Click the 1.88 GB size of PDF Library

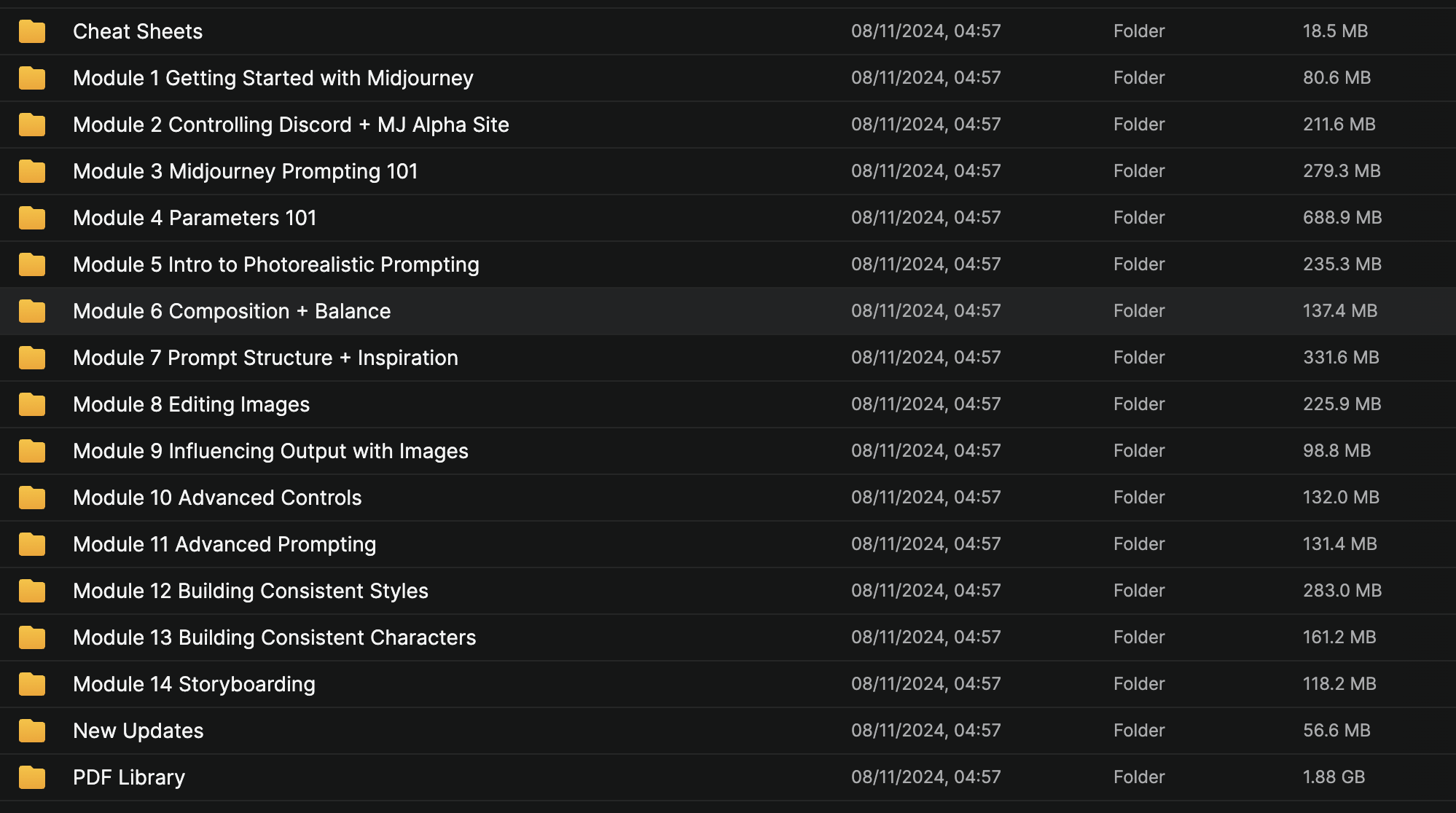1334,777
